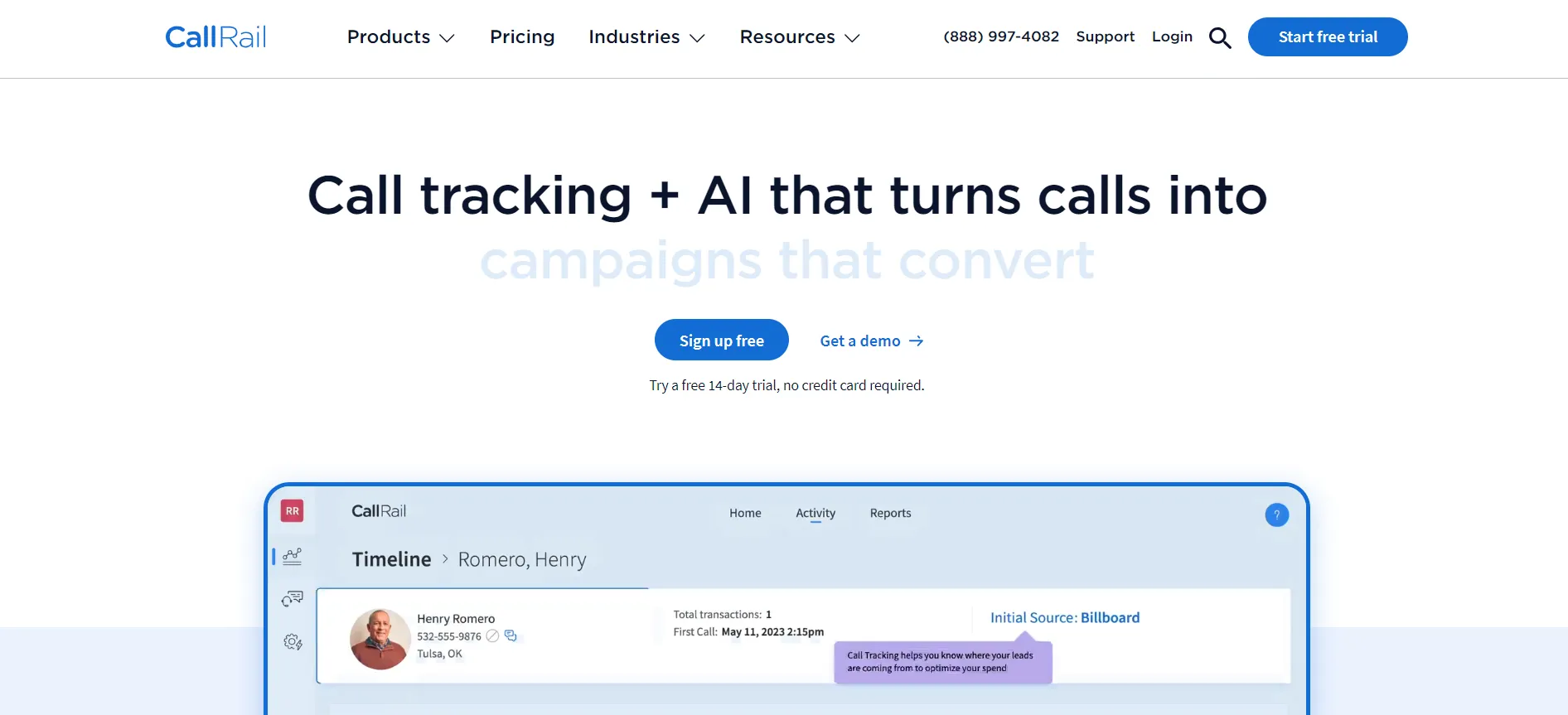Viewport: 1568px width, 715px height.
Task: Call the (888) 997-4082 phone link
Action: 1001,36
